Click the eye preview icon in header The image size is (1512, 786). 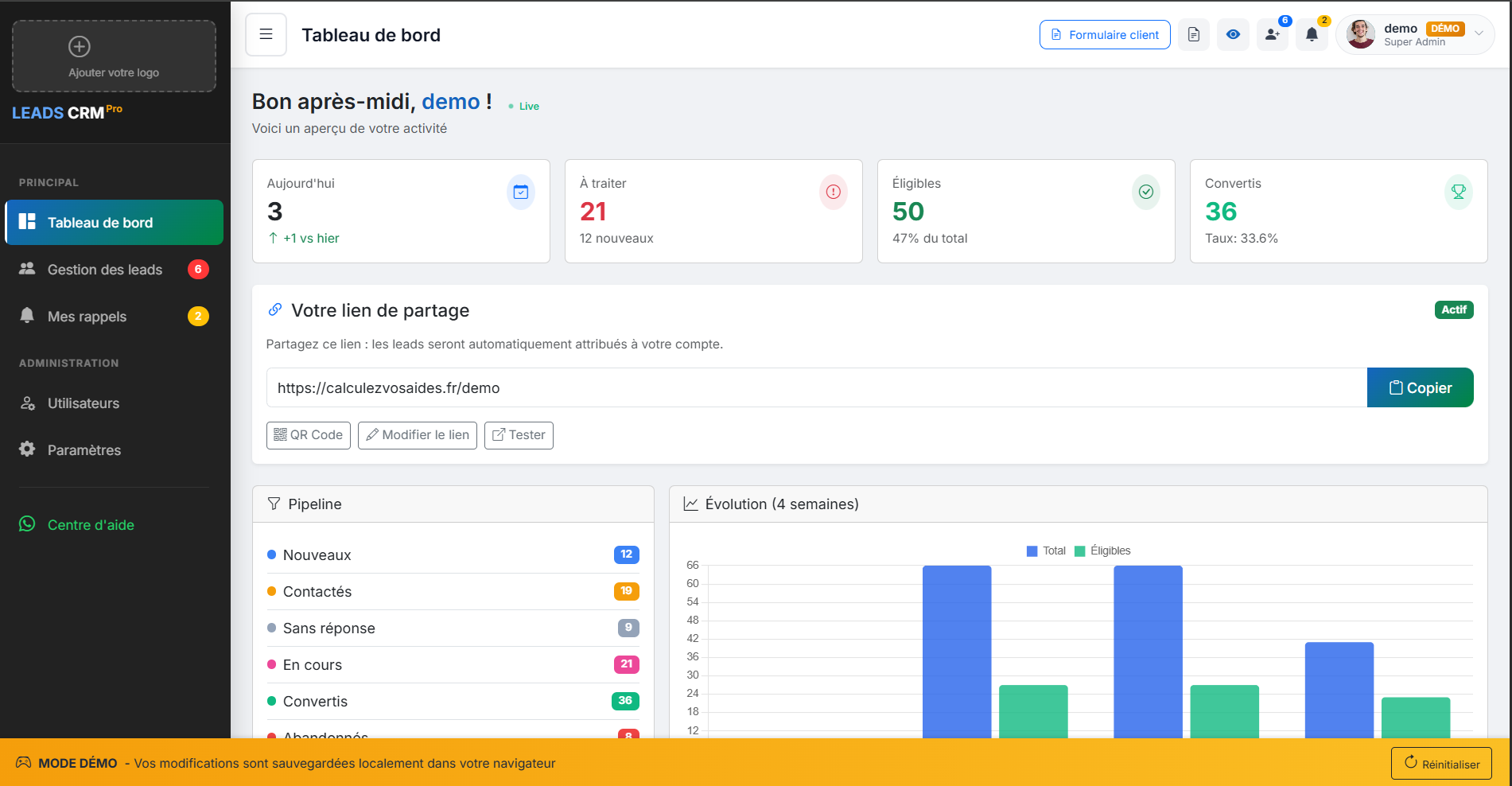click(1233, 34)
